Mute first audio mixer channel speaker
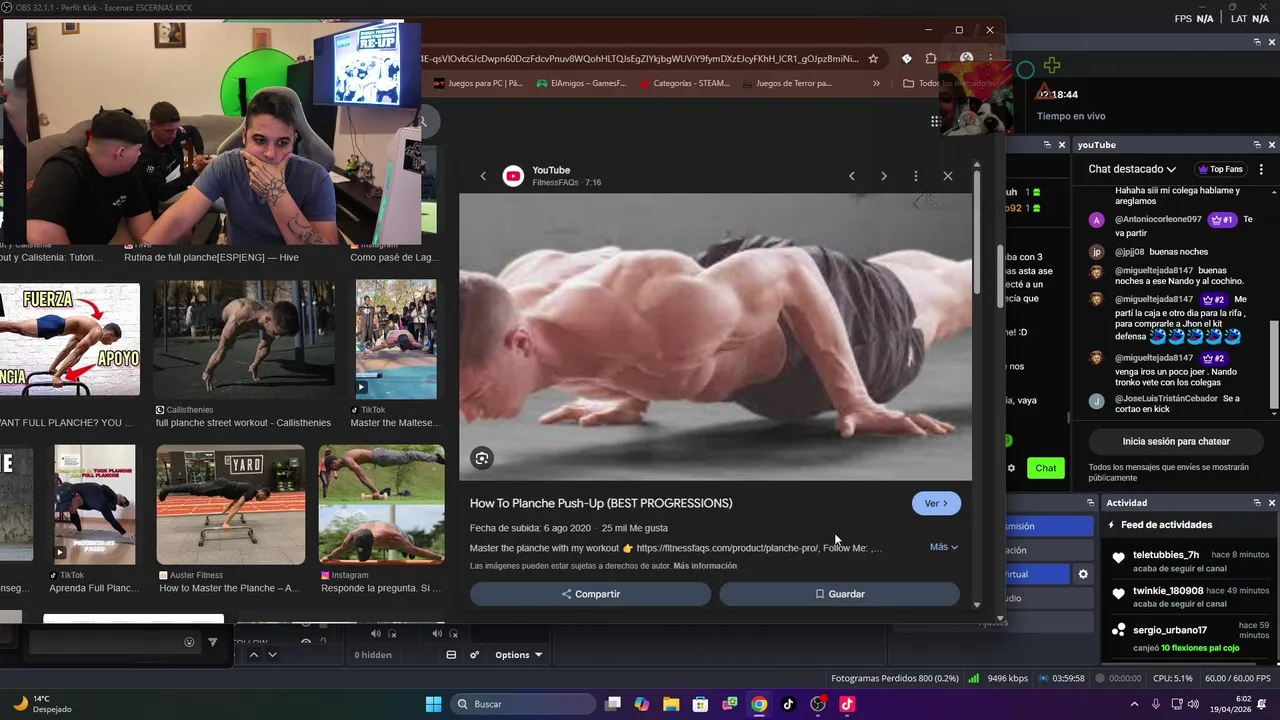This screenshot has width=1280, height=720. [x=376, y=633]
